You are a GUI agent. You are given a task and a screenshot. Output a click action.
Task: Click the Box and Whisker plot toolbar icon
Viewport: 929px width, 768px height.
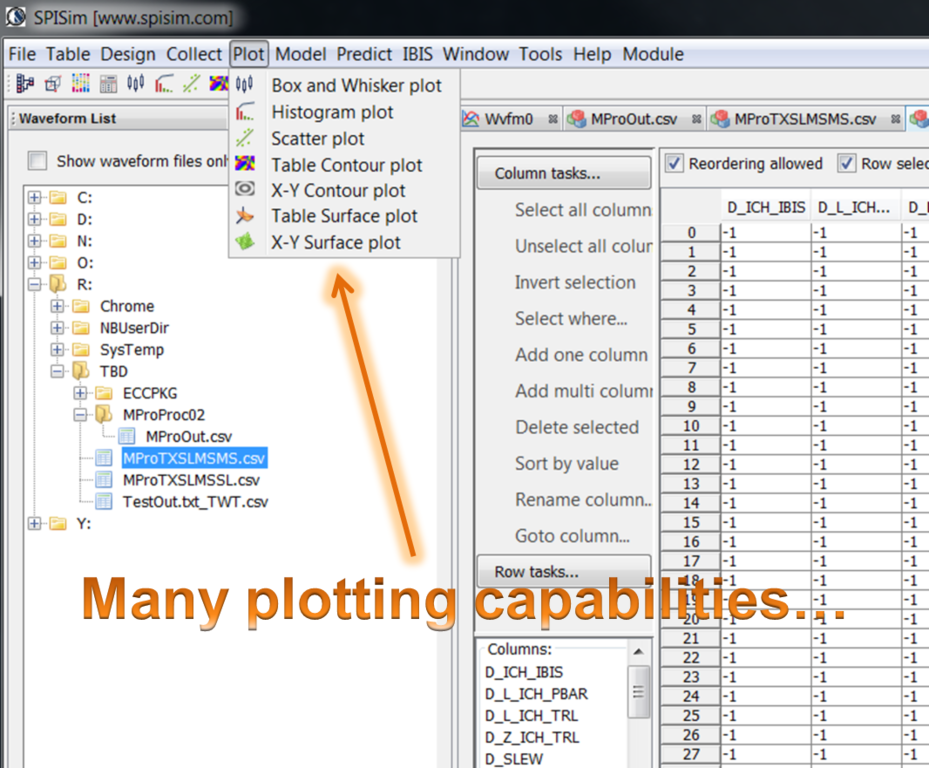[x=136, y=84]
